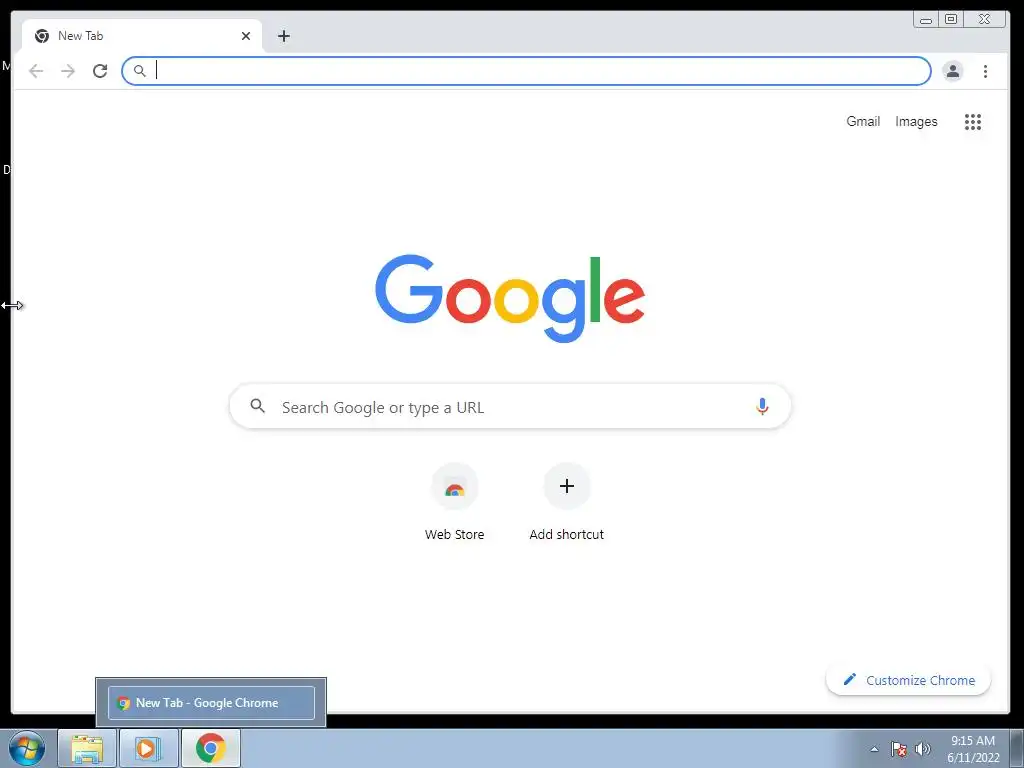
Task: Select New Tab - Google Chrome taskbar preview
Action: click(x=211, y=703)
